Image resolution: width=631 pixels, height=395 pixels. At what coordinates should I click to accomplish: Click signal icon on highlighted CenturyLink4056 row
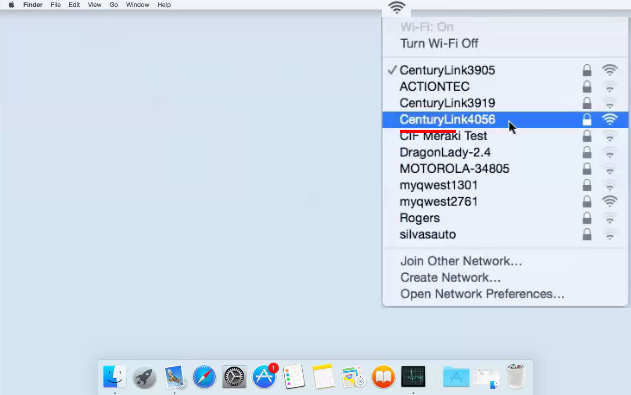(x=610, y=119)
